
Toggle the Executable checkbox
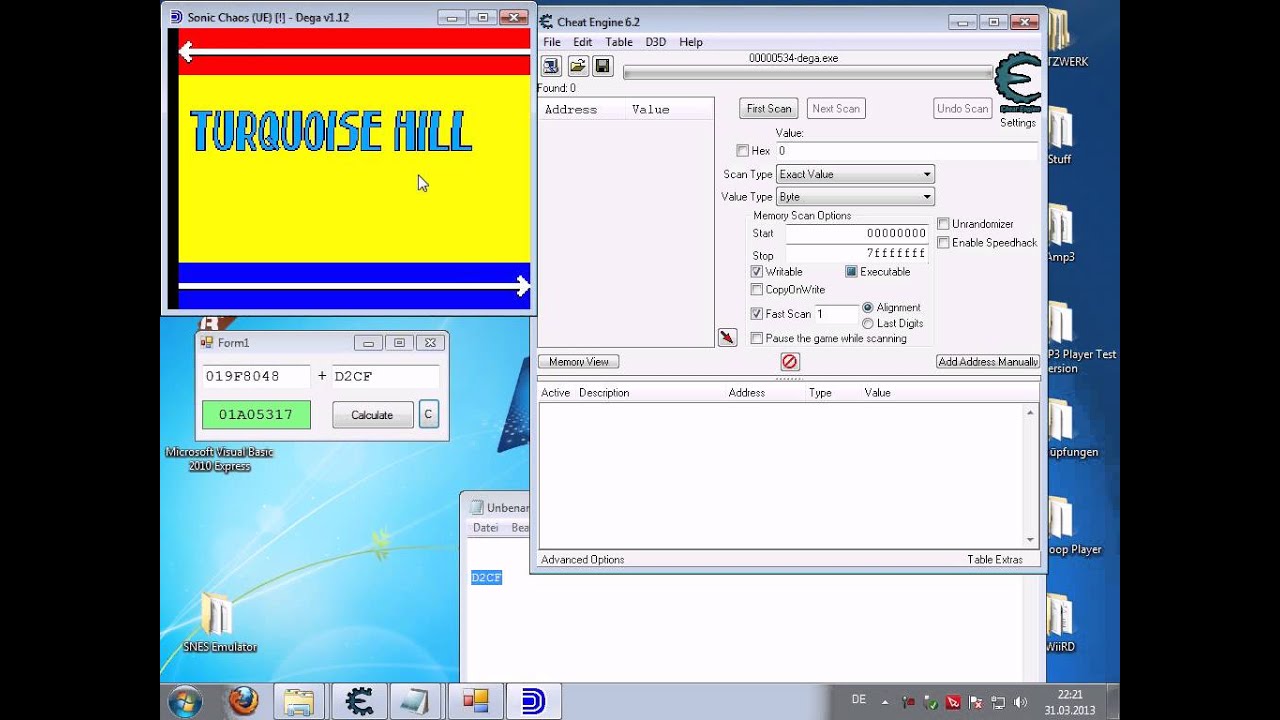coord(851,272)
